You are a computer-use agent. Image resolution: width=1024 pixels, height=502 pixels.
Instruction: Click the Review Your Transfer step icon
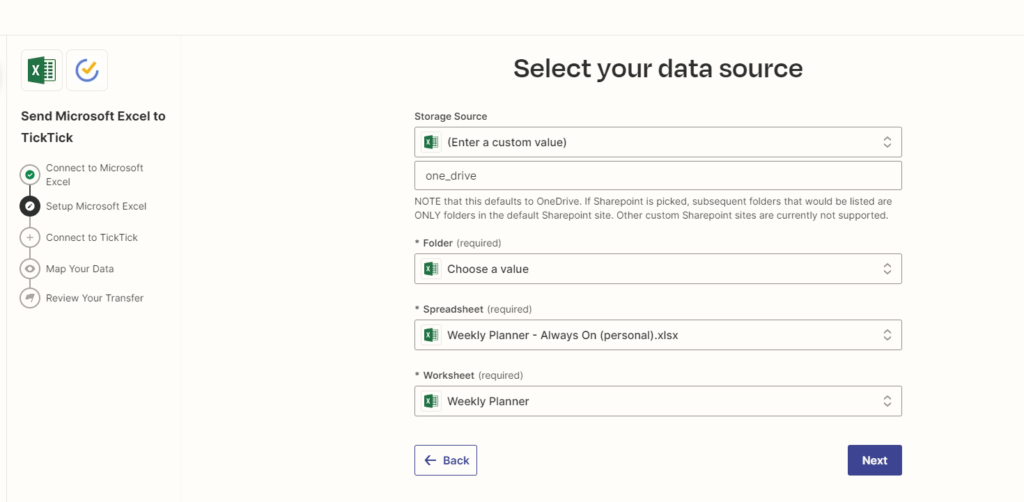[x=29, y=298]
